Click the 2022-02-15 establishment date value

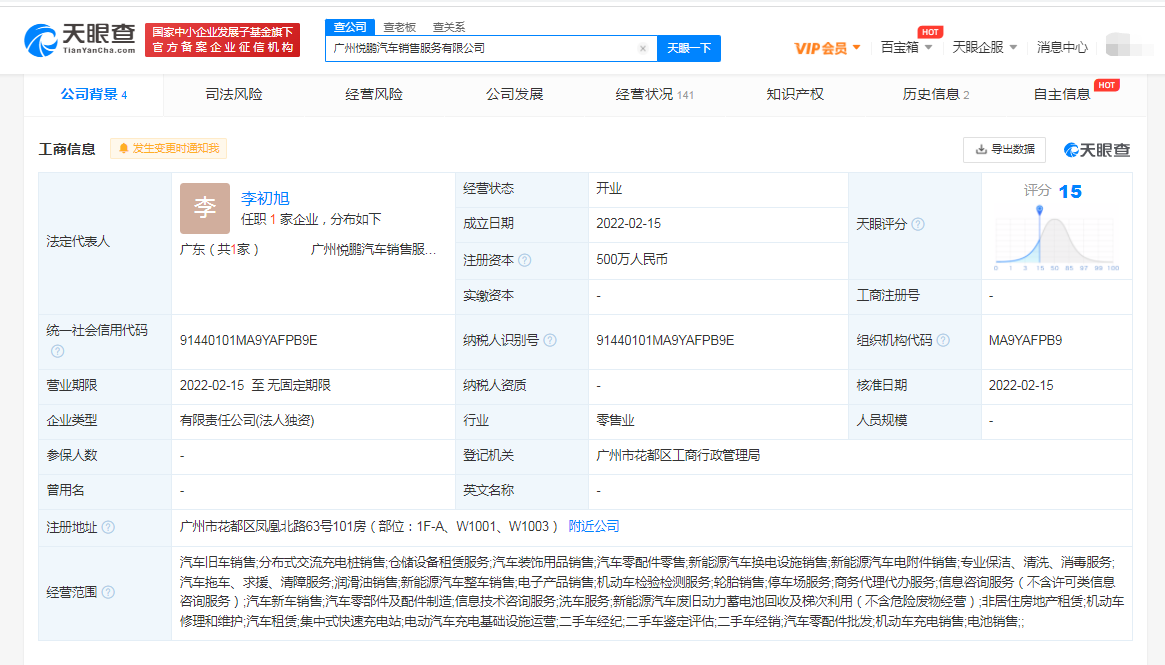[629, 224]
